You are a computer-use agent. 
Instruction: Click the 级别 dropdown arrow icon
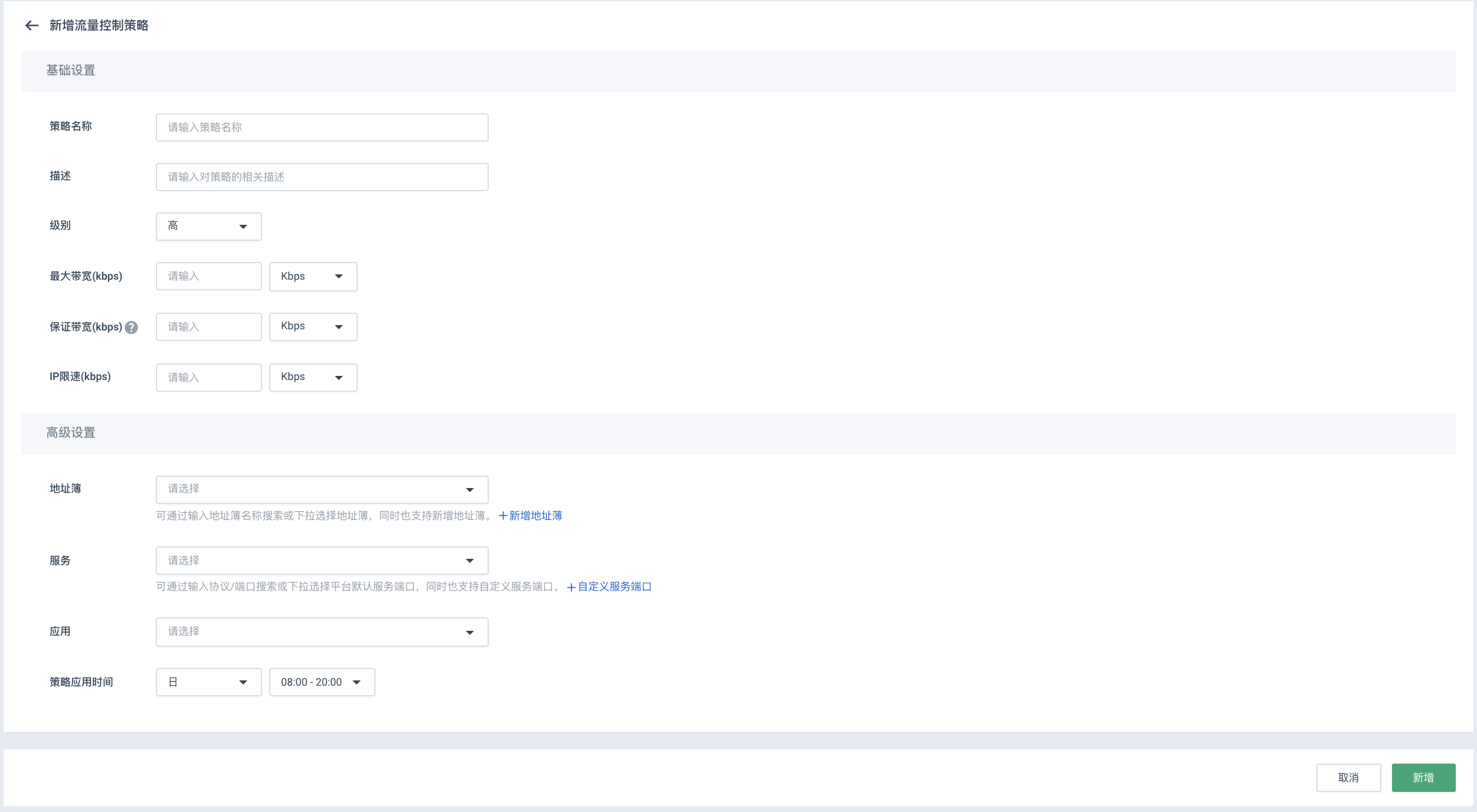tap(243, 226)
